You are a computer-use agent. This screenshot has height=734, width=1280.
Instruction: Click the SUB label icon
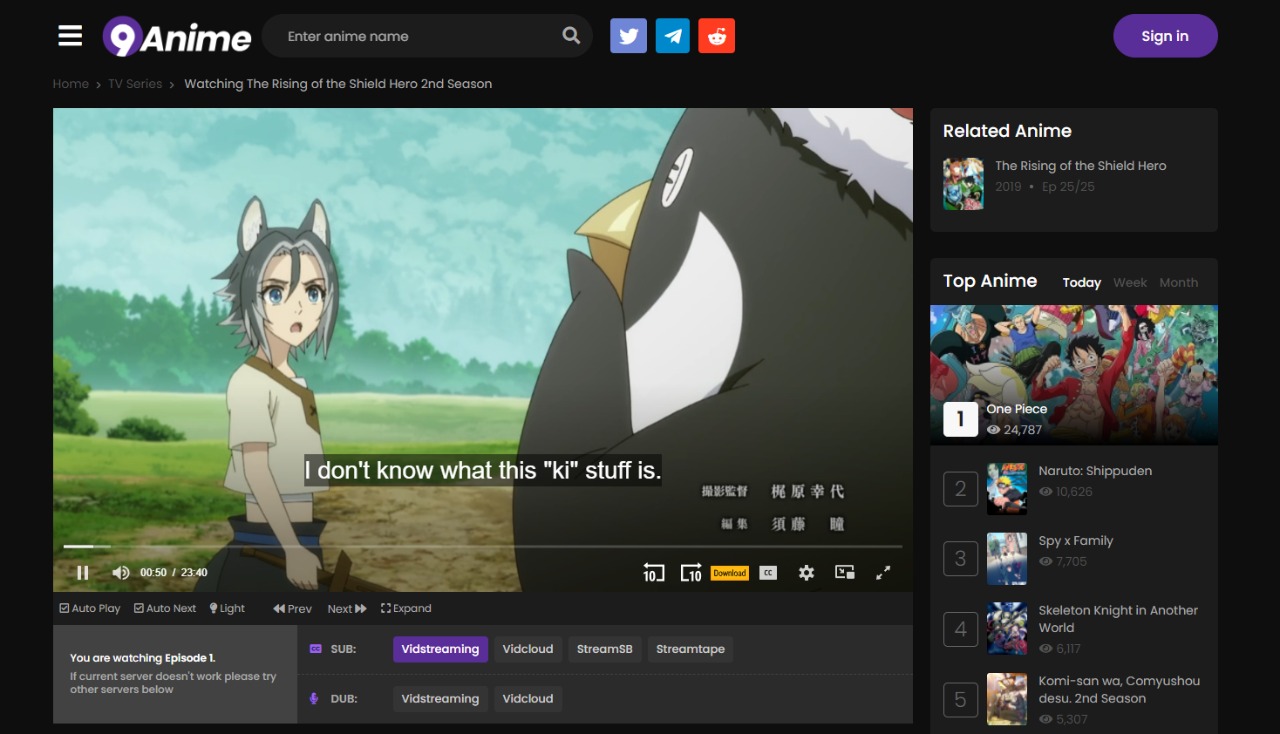point(315,649)
